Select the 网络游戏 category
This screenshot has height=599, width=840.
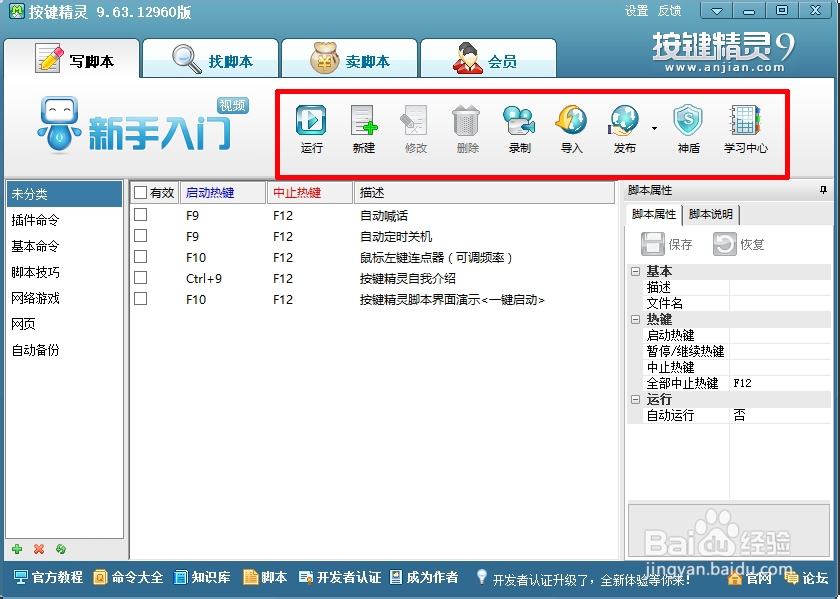pyautogui.click(x=64, y=298)
